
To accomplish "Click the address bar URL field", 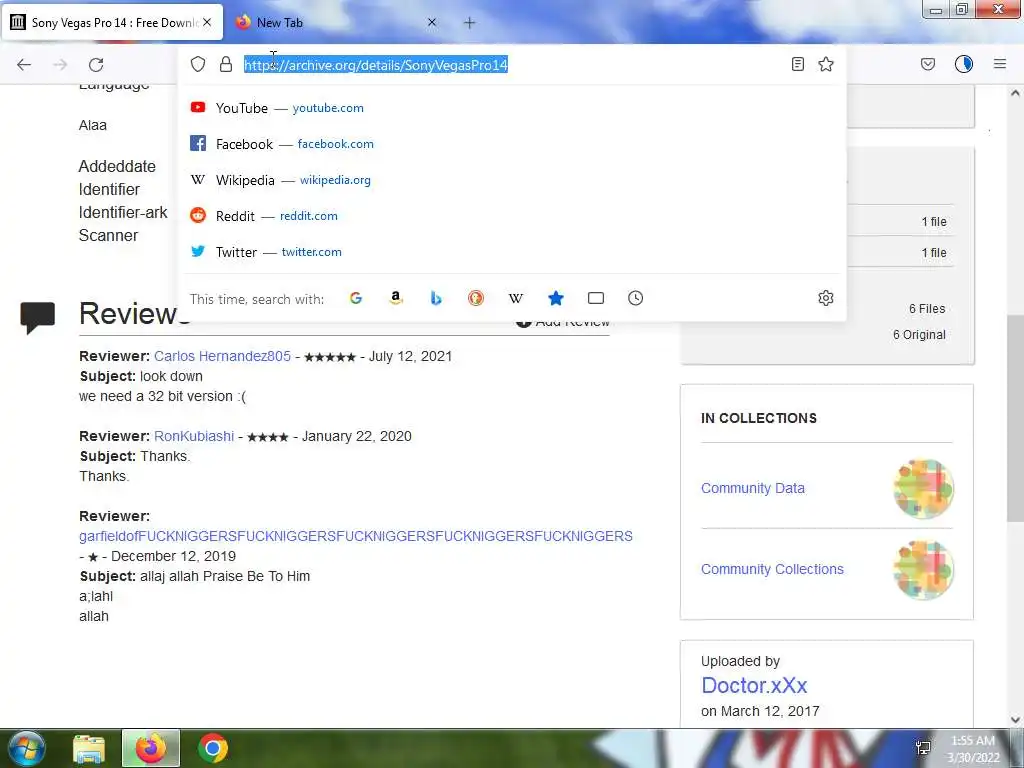I will [513, 65].
